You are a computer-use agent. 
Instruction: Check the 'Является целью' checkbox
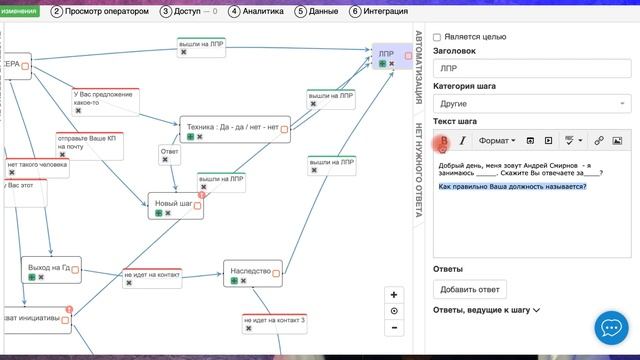pos(437,37)
